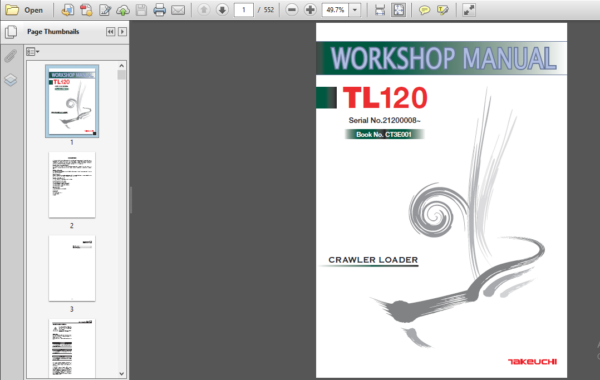Open the Layers panel icon

tap(11, 80)
